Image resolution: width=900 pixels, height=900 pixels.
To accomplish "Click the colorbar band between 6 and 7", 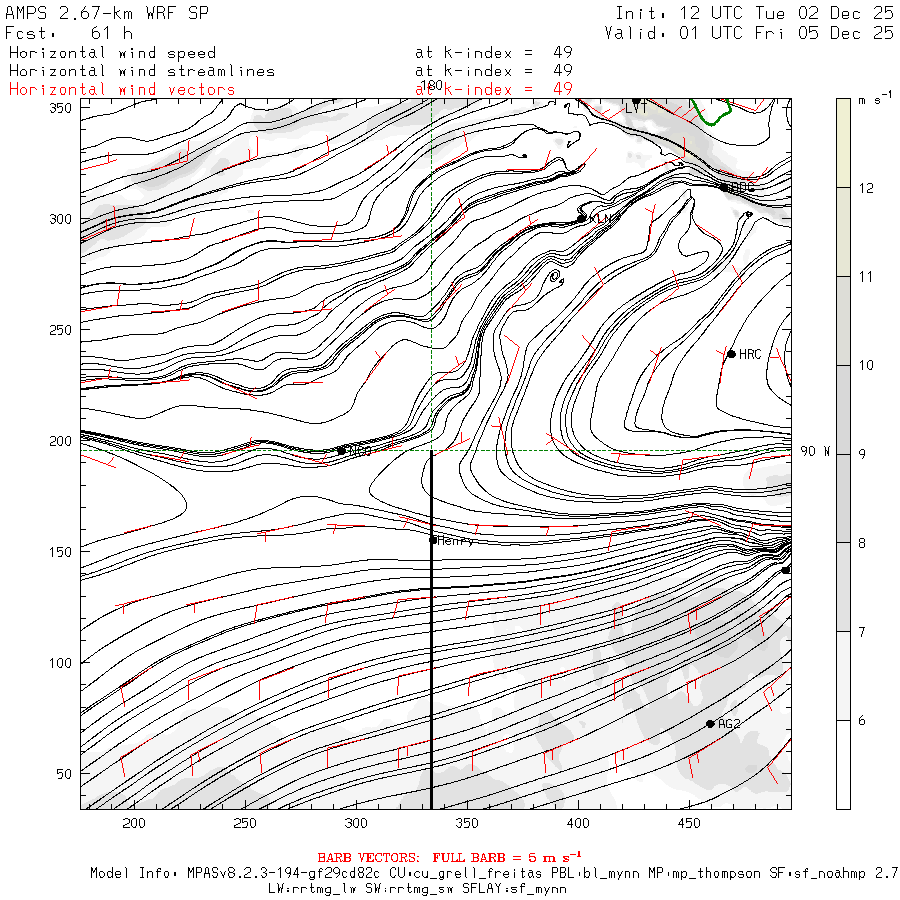I will pos(843,676).
